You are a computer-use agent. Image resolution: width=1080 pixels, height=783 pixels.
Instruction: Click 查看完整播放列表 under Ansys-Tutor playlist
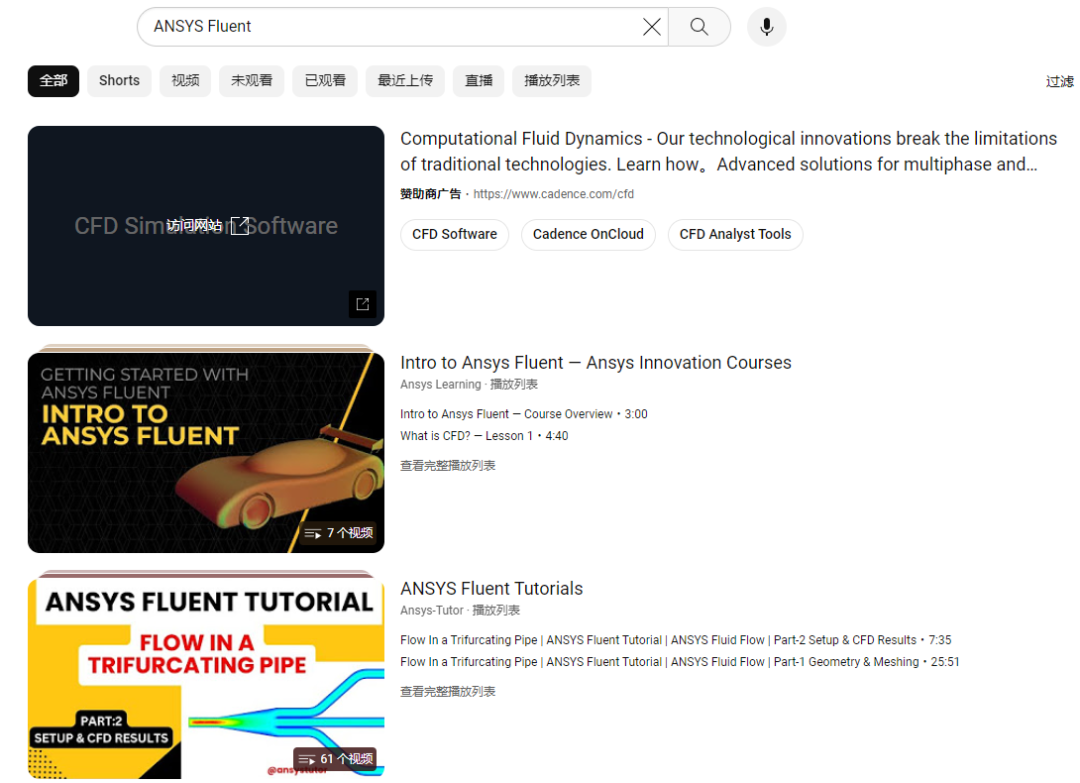click(x=448, y=691)
